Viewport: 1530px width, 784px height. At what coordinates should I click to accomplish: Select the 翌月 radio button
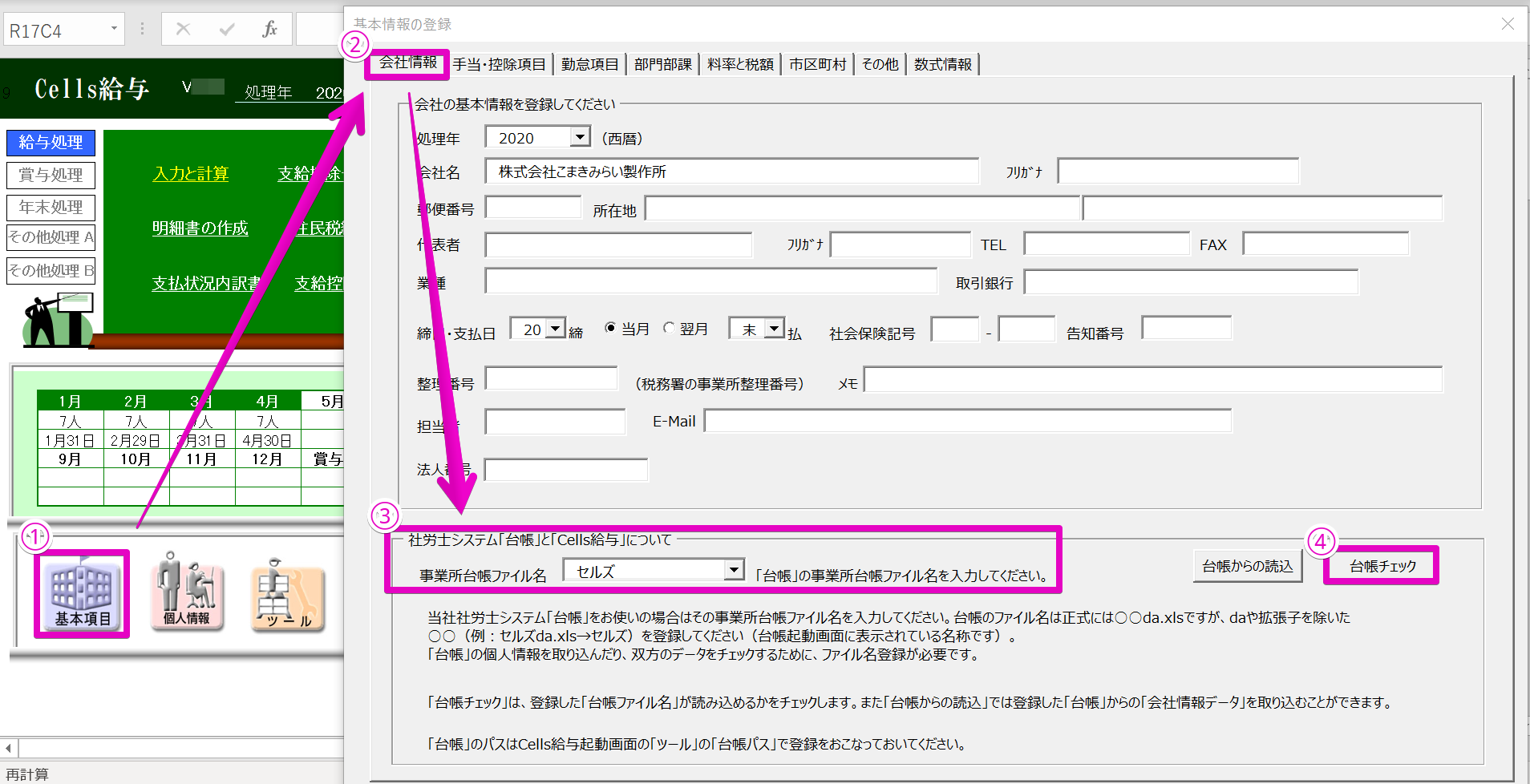(669, 328)
